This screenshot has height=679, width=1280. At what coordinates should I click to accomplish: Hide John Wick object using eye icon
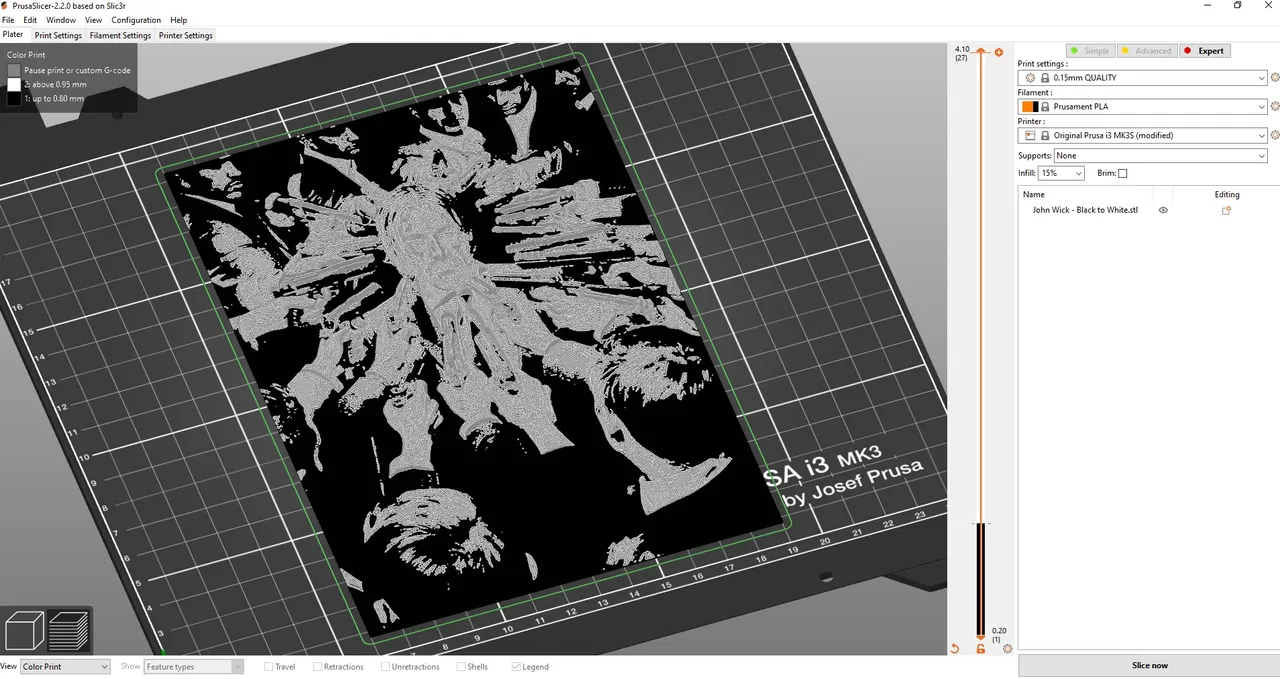click(x=1163, y=210)
